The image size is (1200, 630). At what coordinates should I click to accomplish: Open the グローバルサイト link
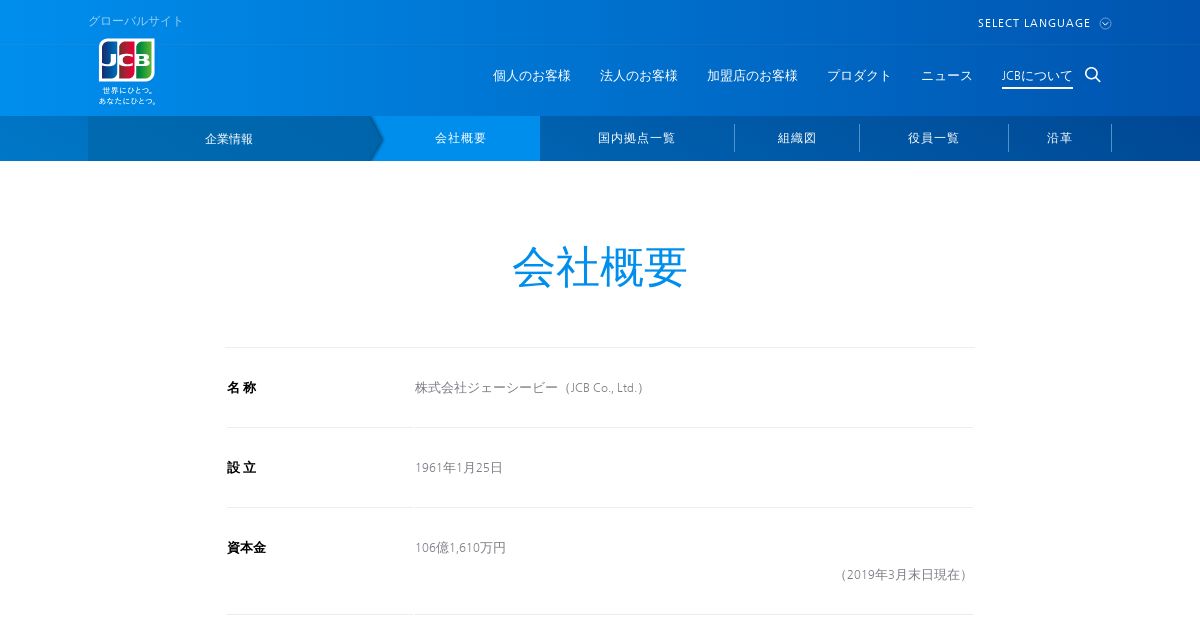coord(136,21)
